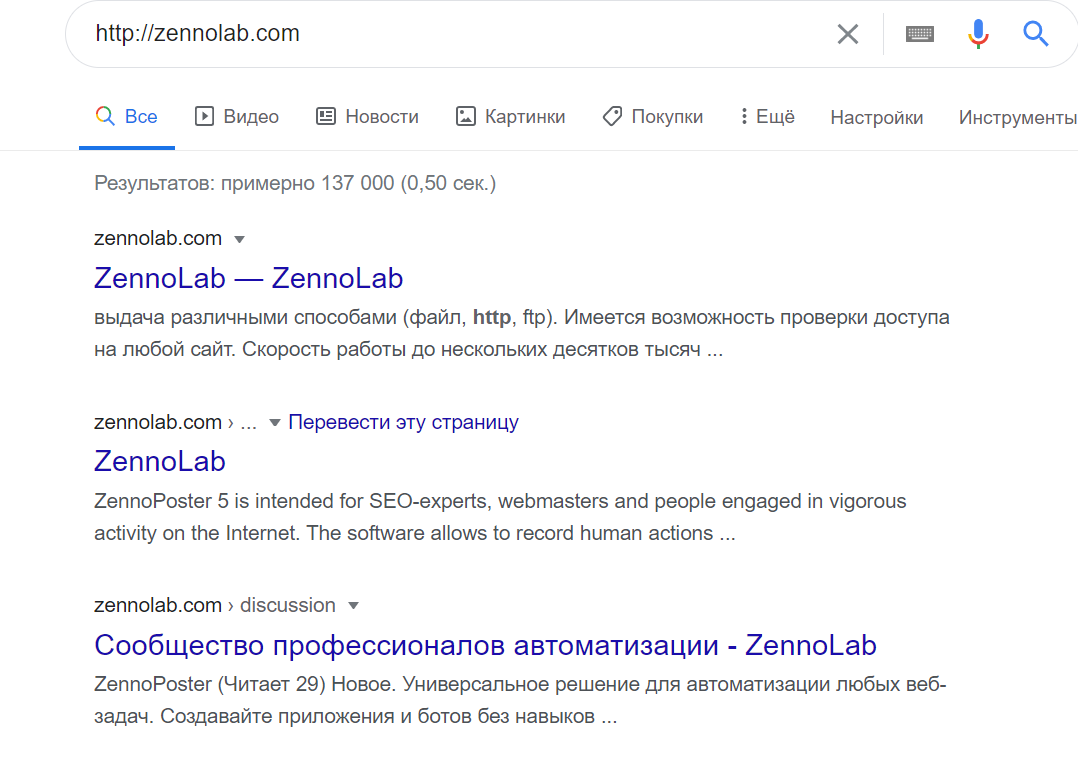Expand dropdown arrow beside discussion breadcrumb
Screen dimensions: 1078x777
[353, 606]
